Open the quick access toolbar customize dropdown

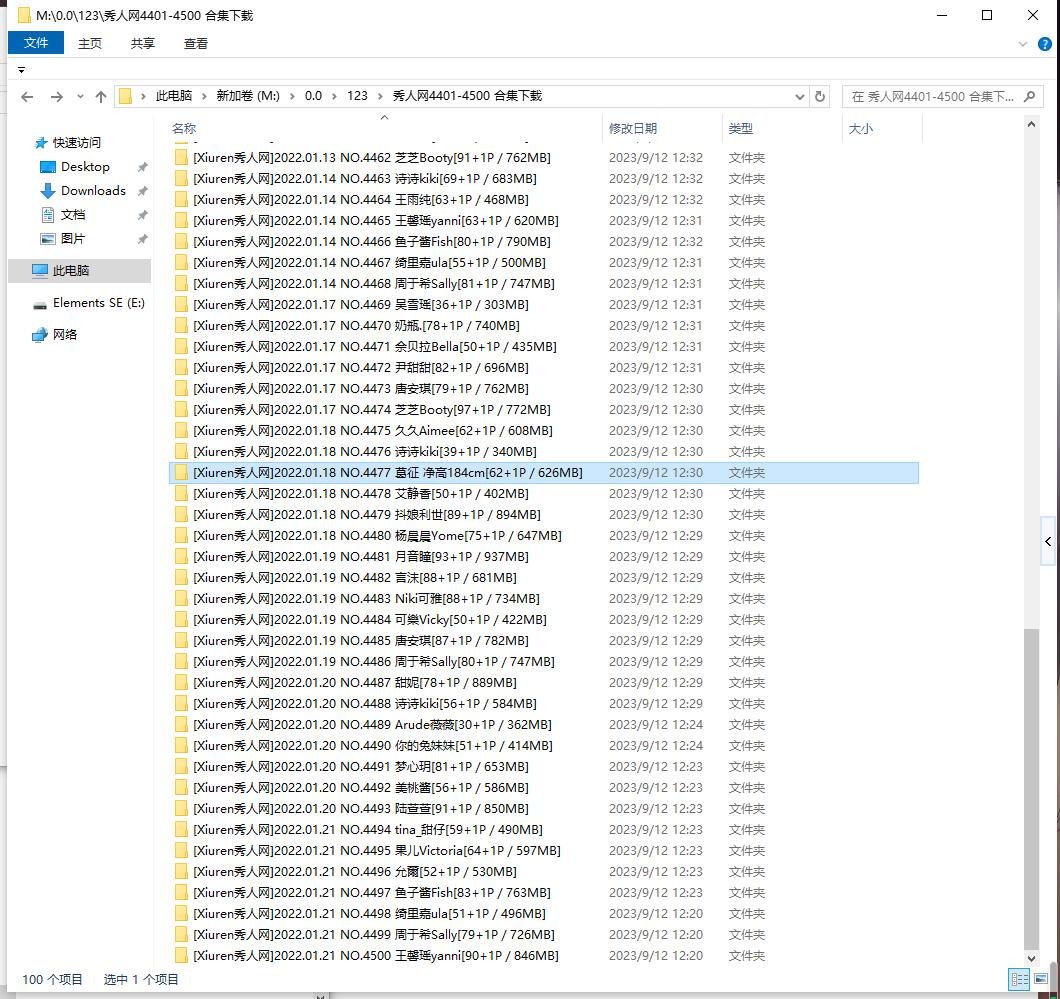[22, 70]
